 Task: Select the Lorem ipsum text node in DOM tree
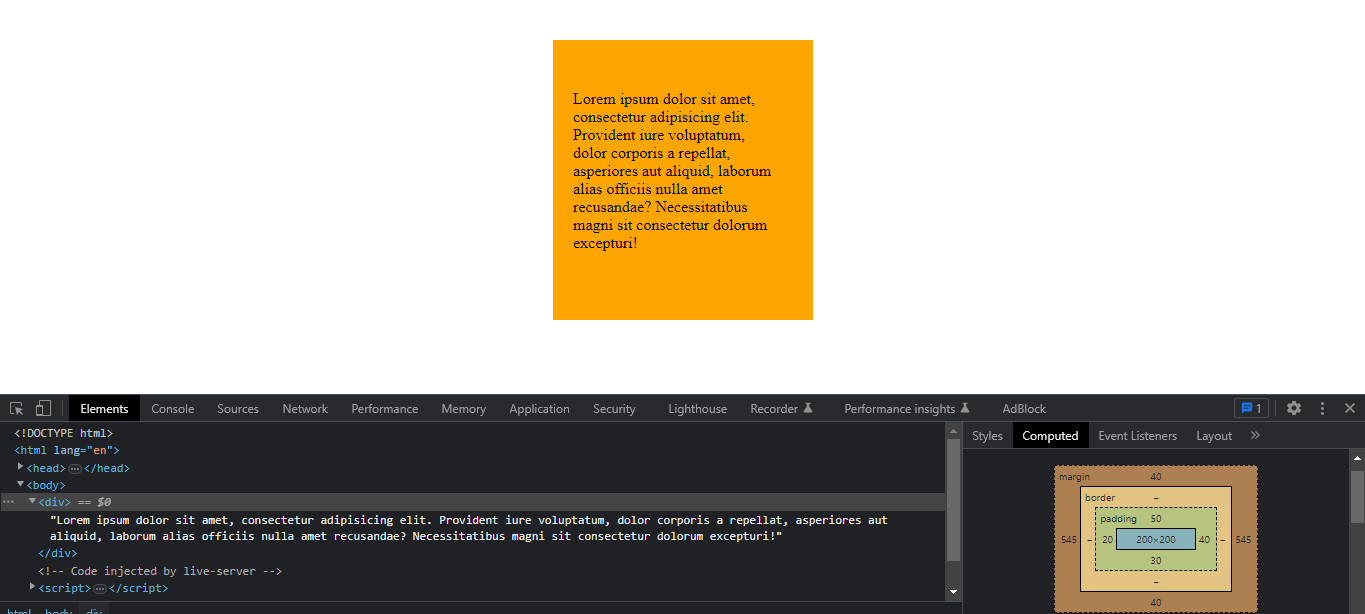(469, 528)
